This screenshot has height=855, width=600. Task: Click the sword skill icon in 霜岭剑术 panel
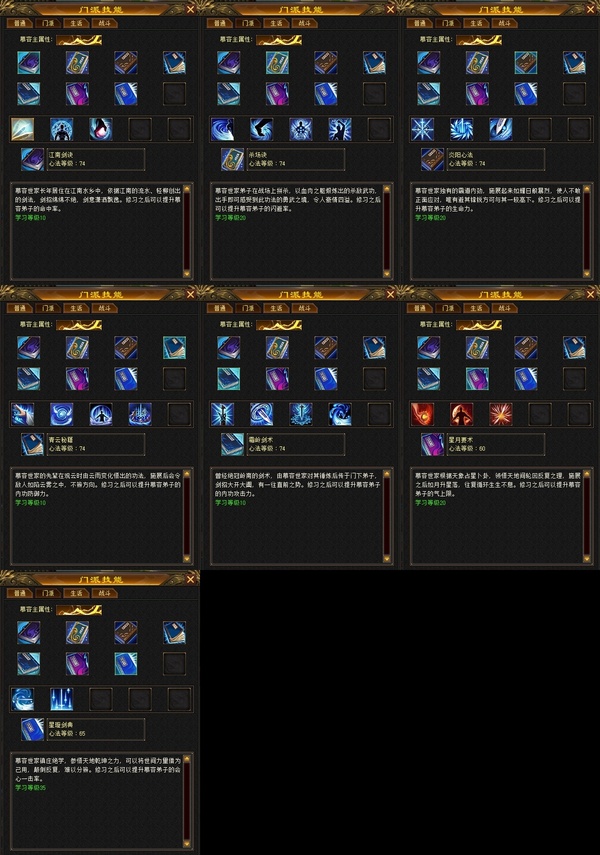point(223,414)
